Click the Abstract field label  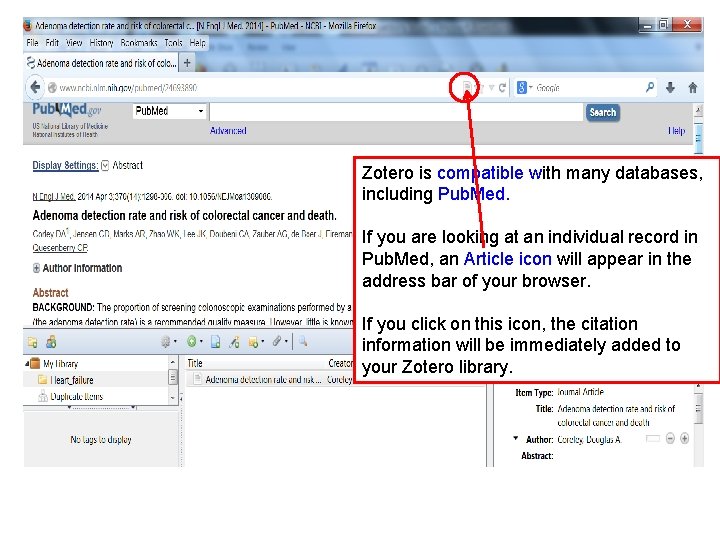pos(537,456)
